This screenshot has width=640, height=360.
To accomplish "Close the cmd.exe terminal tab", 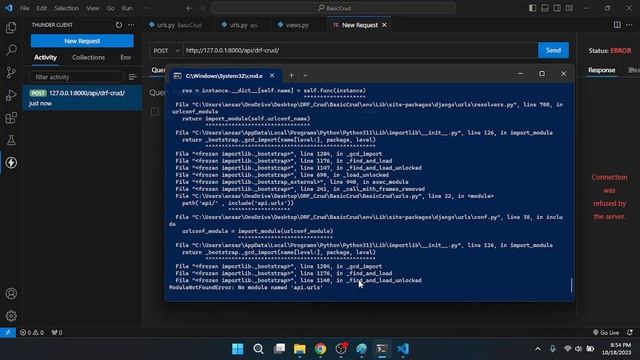I will pyautogui.click(x=272, y=76).
